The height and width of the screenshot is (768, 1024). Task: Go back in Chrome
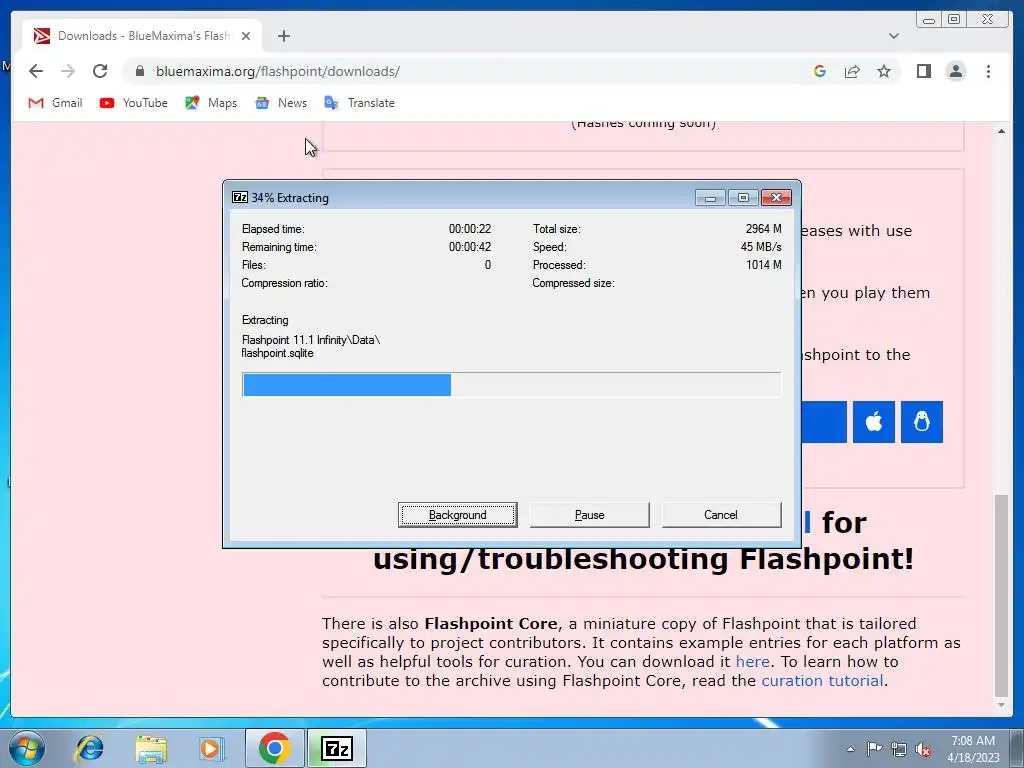click(x=36, y=71)
